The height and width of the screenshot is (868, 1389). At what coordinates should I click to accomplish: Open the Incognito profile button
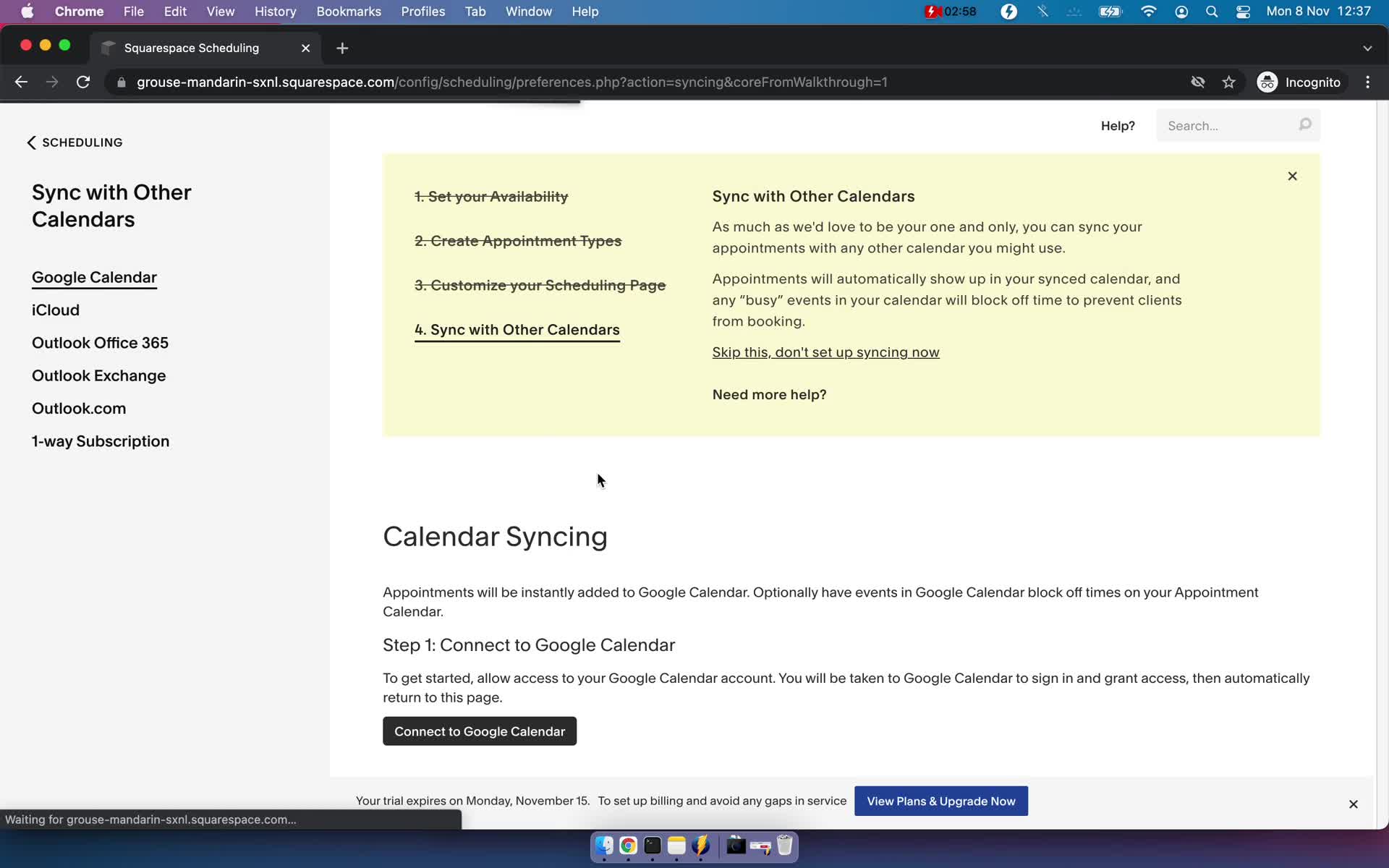coord(1299,82)
